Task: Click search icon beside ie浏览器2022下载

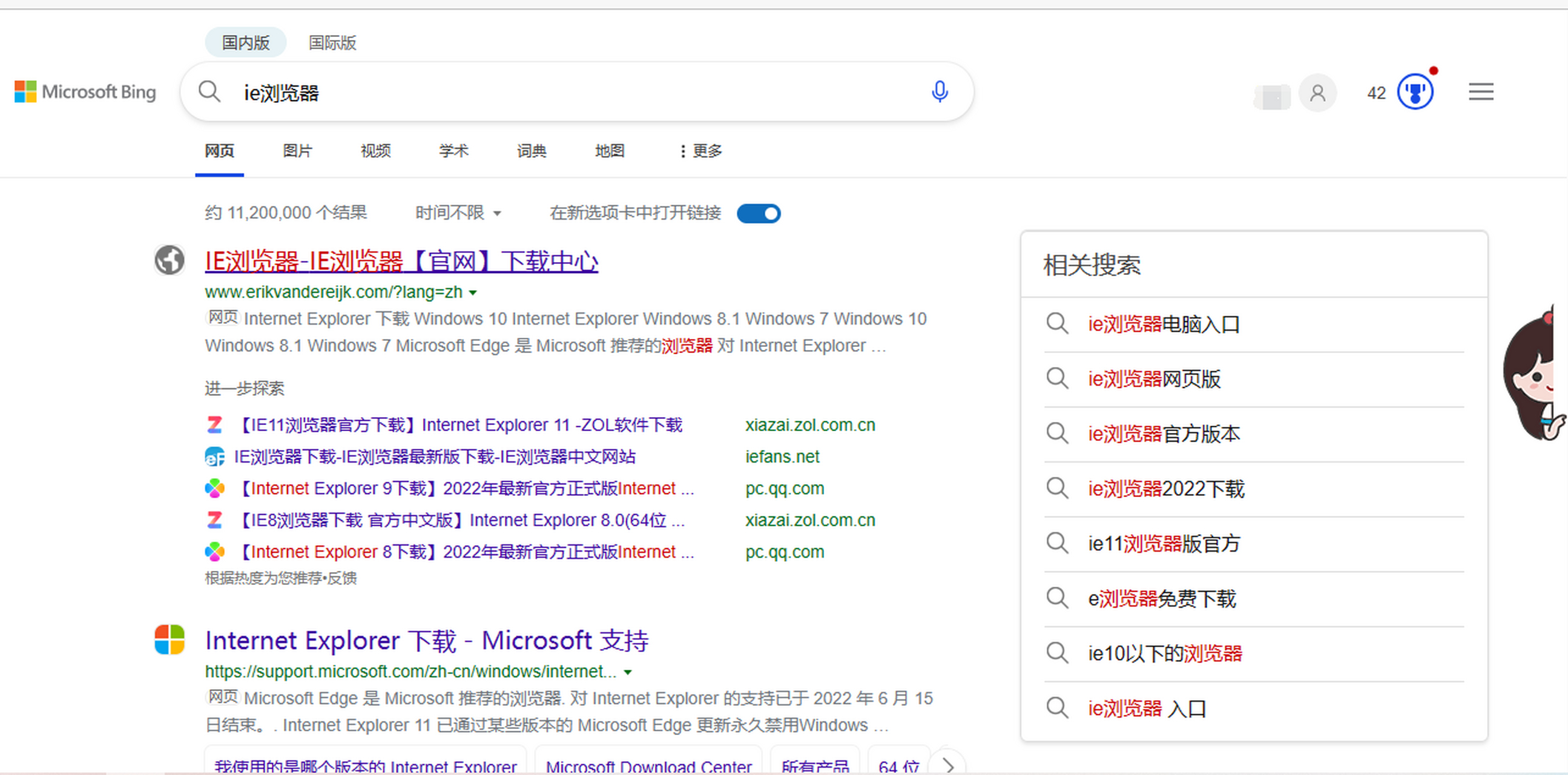Action: (1057, 488)
